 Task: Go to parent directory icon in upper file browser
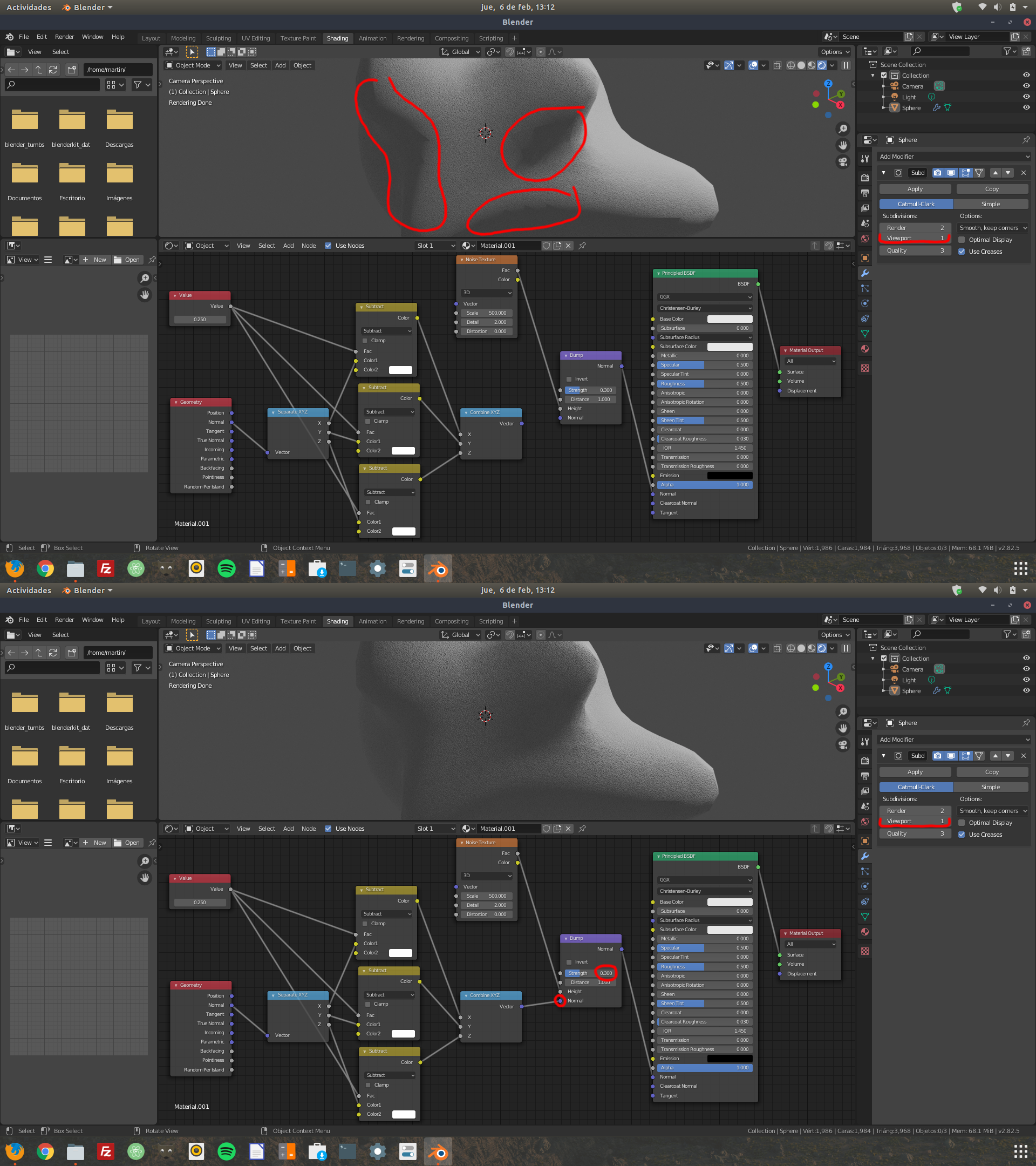(x=39, y=70)
